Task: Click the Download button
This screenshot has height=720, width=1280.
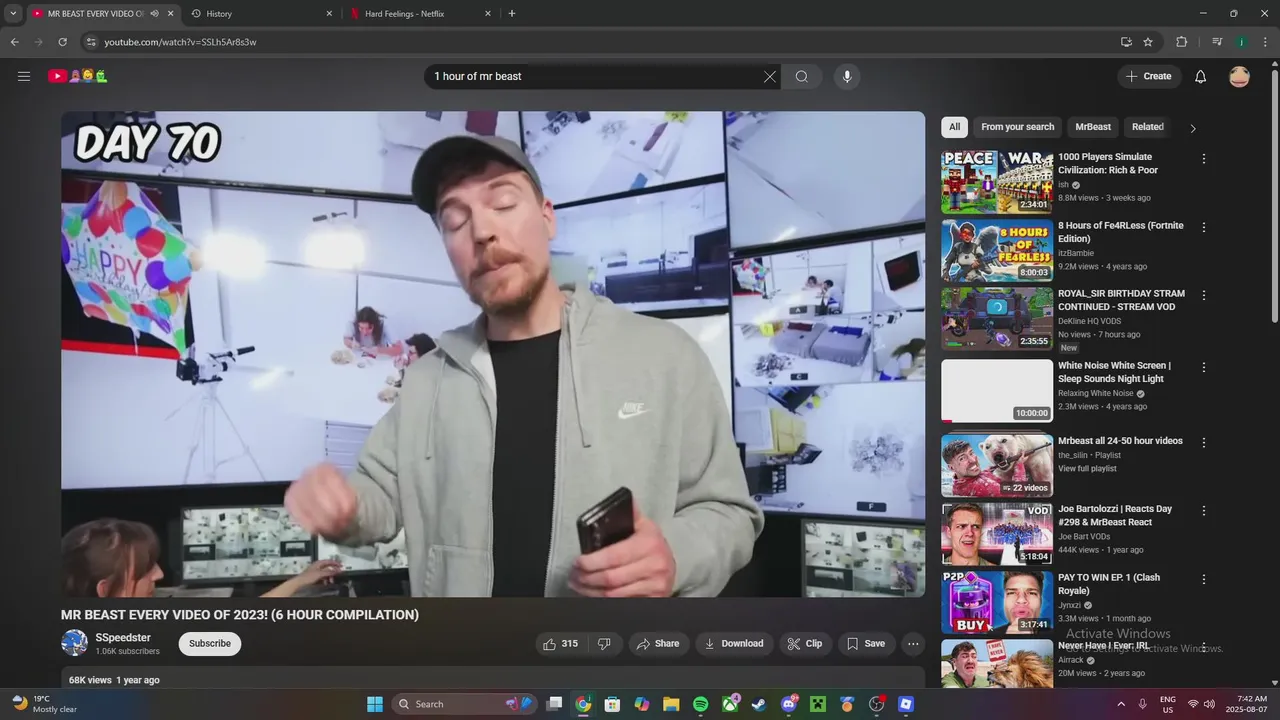Action: [x=734, y=644]
